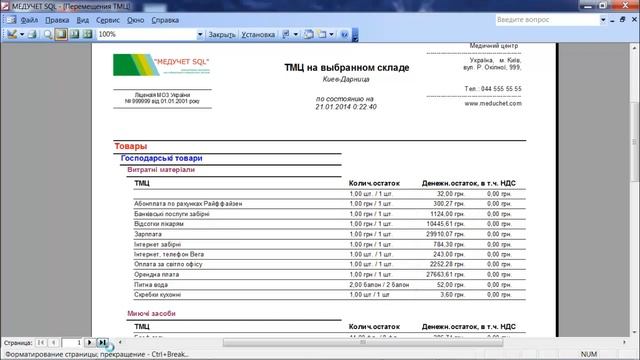Open the New Object dropdown arrow

pos(331,34)
